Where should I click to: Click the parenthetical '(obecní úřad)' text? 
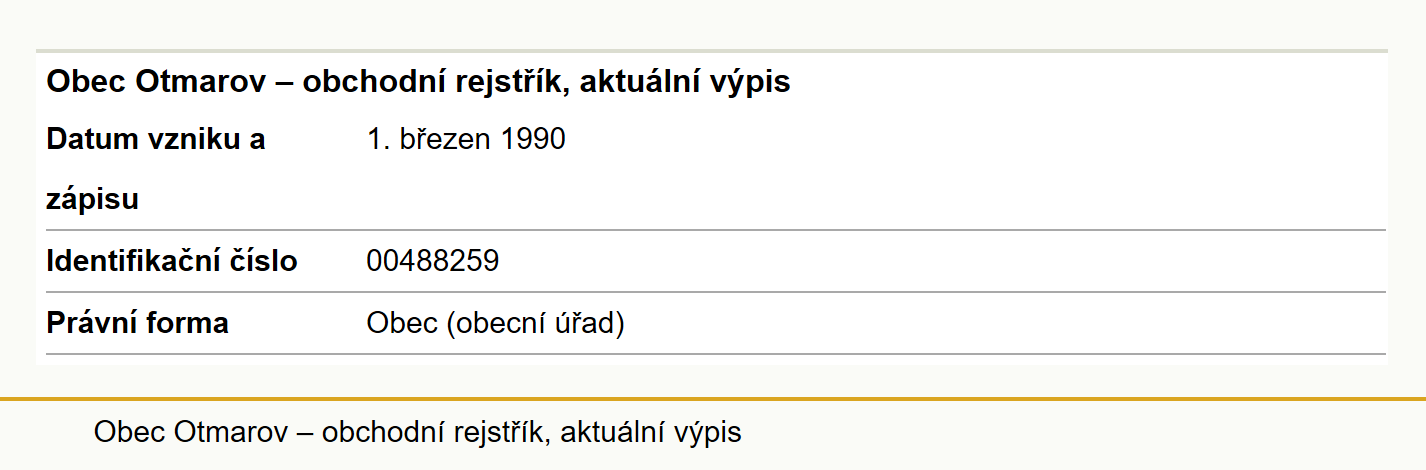(x=535, y=324)
